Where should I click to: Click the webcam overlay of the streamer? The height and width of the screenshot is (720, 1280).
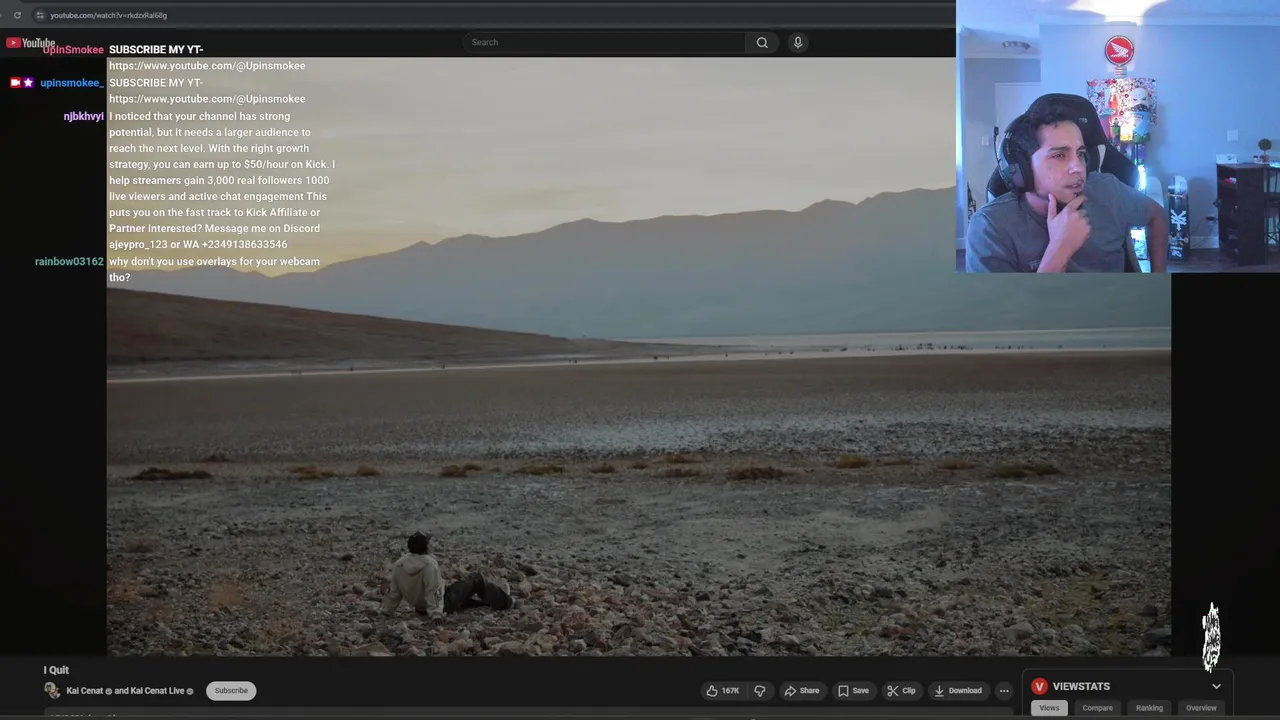(1118, 136)
